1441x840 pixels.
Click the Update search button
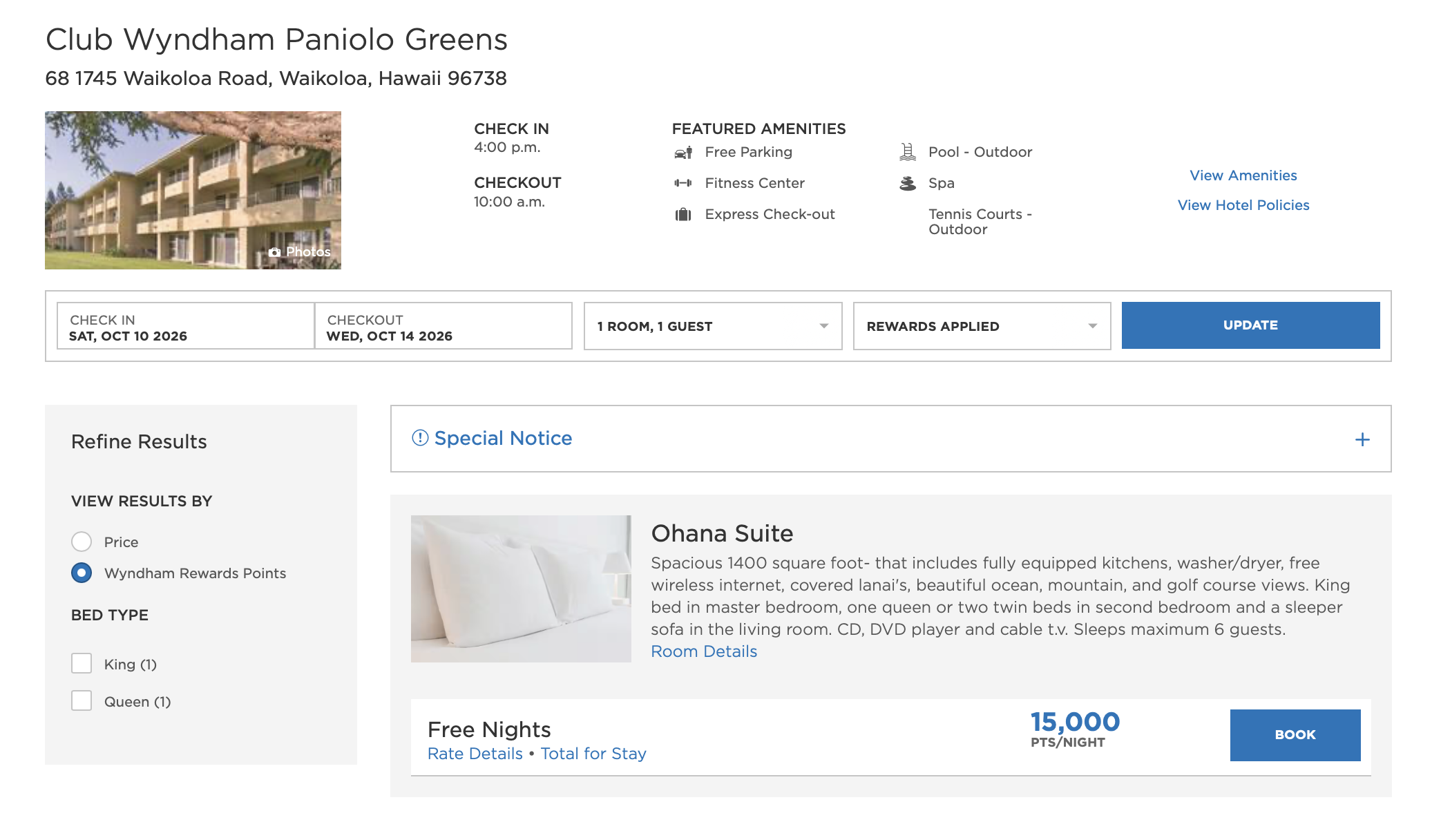tap(1250, 325)
